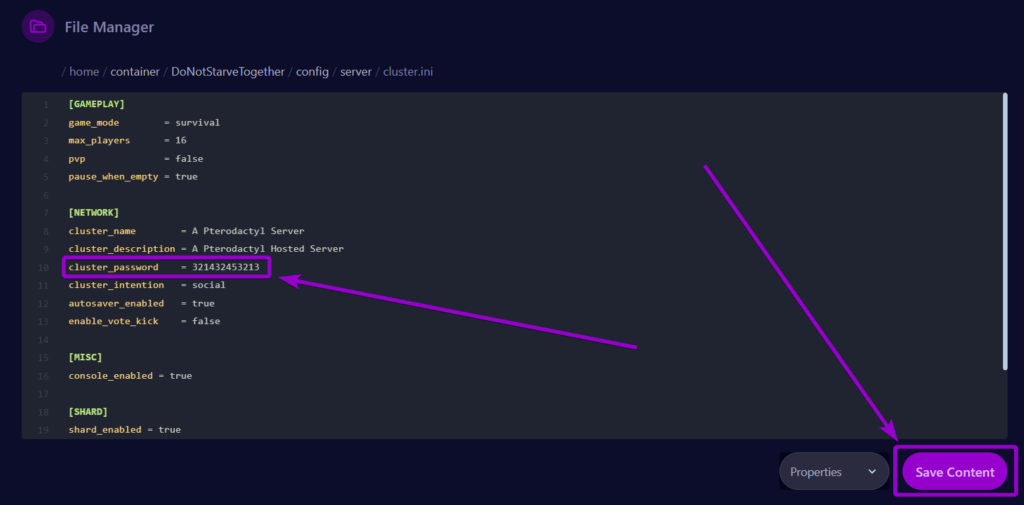1024x505 pixels.
Task: Click line number 10 in gutter
Action: [x=43, y=267]
